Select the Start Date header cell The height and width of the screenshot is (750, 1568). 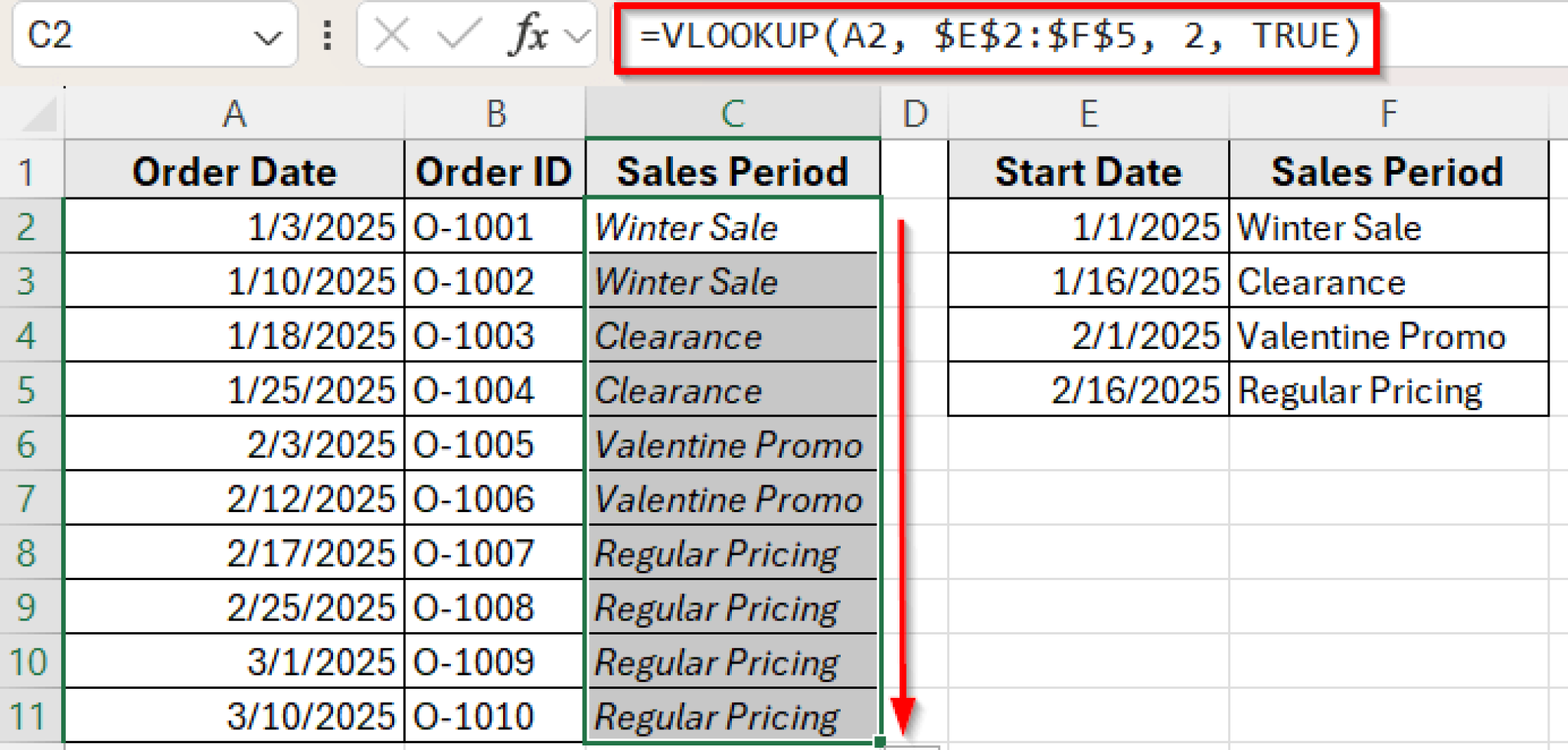(x=1087, y=170)
